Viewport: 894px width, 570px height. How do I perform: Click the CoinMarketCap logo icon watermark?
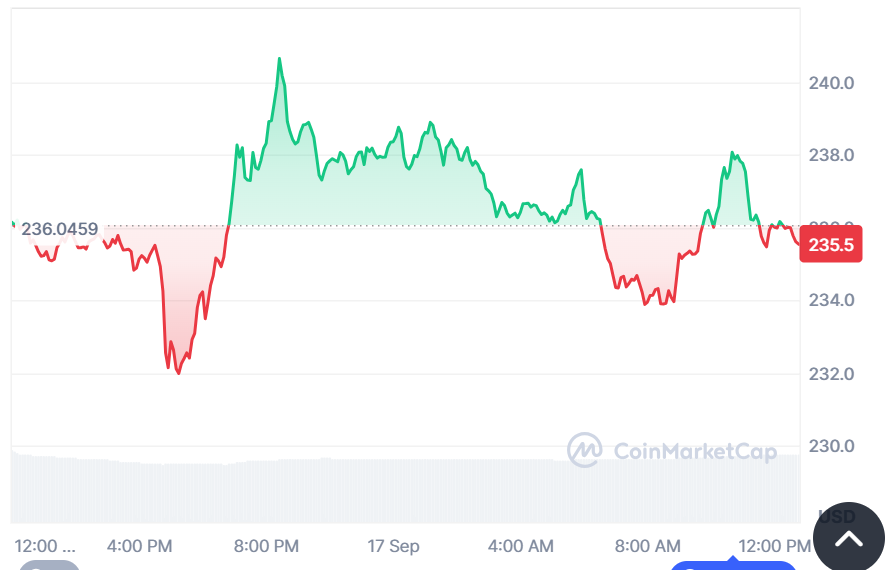[x=584, y=450]
